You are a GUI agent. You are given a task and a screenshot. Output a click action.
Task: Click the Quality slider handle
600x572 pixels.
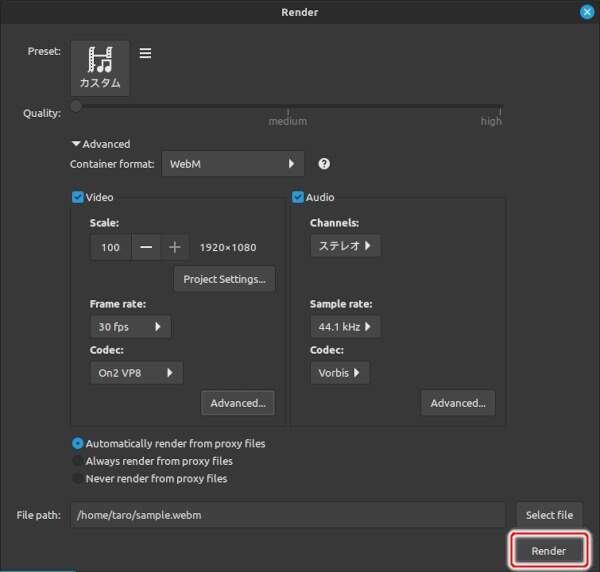pos(76,106)
